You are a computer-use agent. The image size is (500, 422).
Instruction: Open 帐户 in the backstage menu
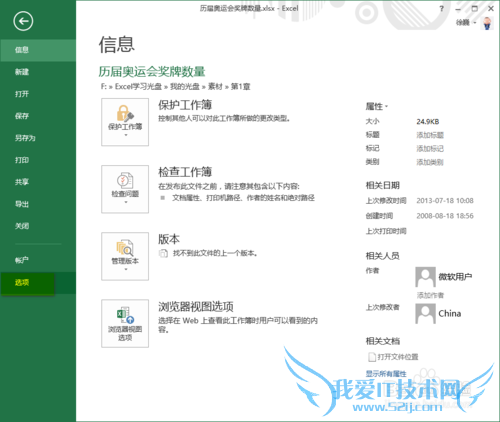38,260
